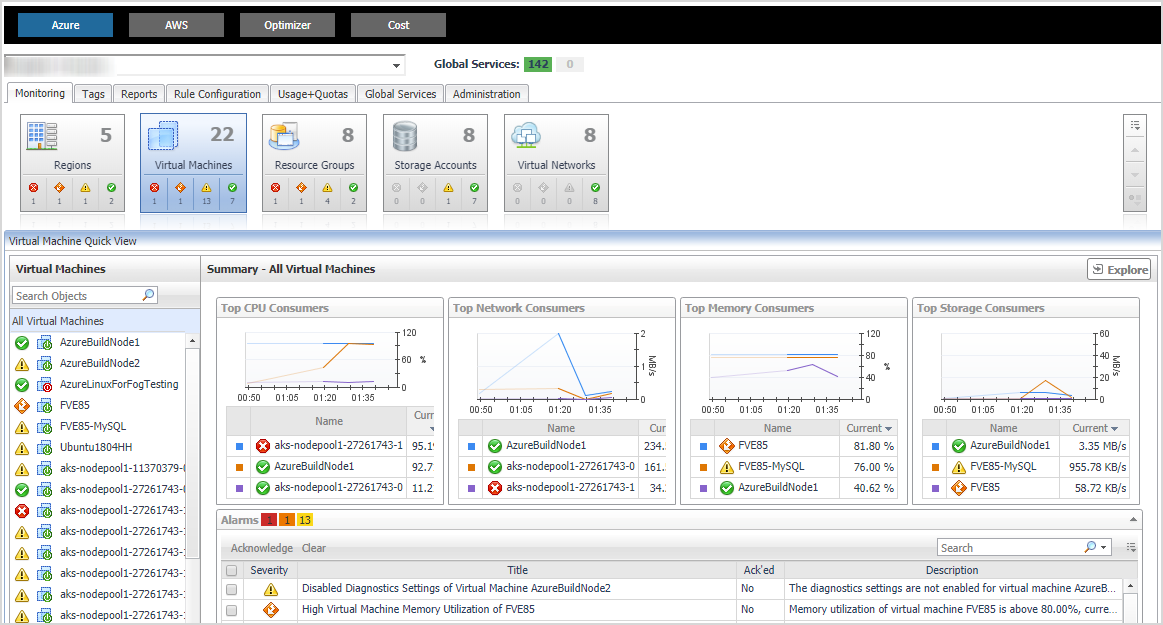
Task: Click the severity icon of the High Memory Utilization alarm
Action: click(x=271, y=609)
